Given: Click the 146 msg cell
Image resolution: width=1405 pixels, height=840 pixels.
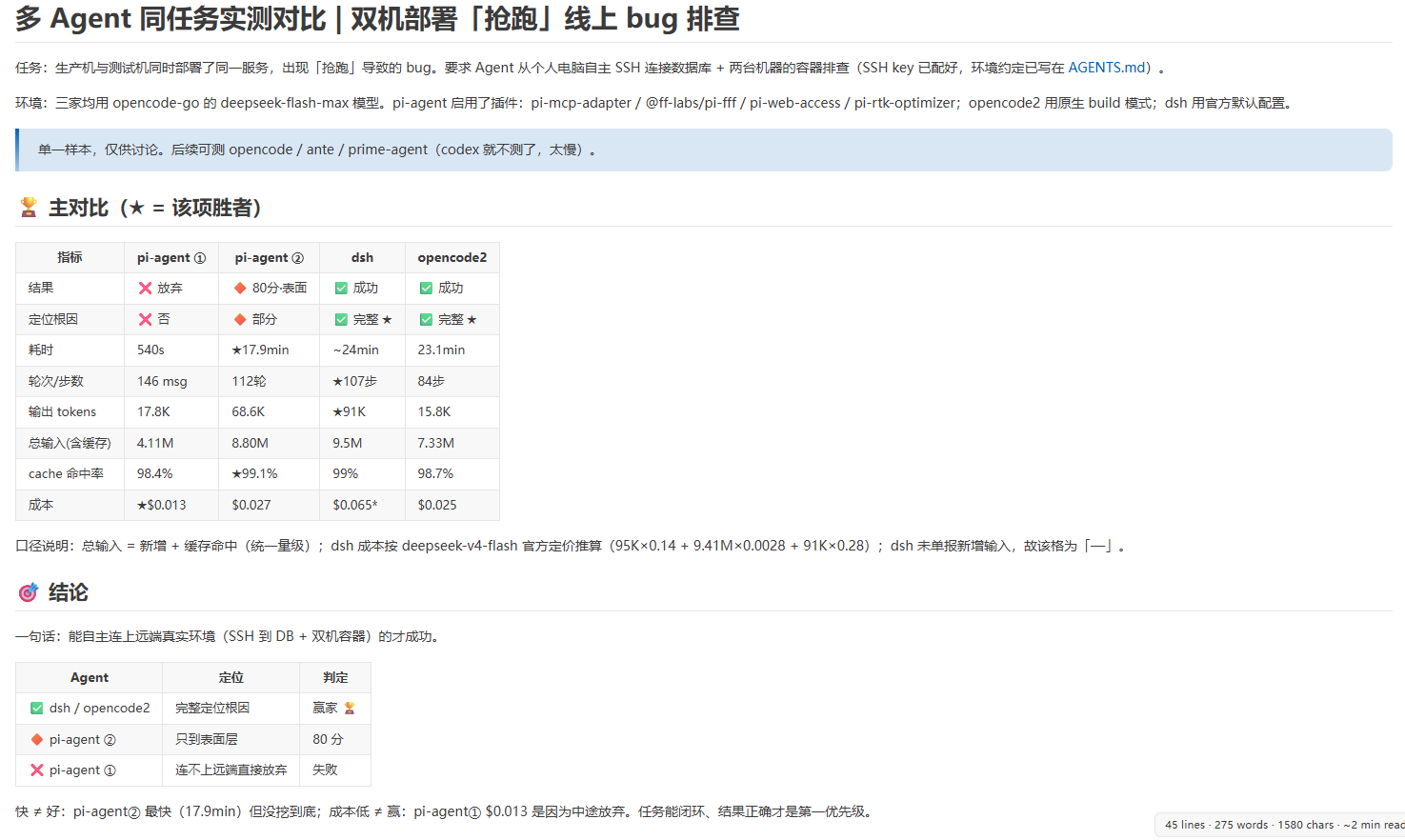Looking at the screenshot, I should pyautogui.click(x=171, y=381).
